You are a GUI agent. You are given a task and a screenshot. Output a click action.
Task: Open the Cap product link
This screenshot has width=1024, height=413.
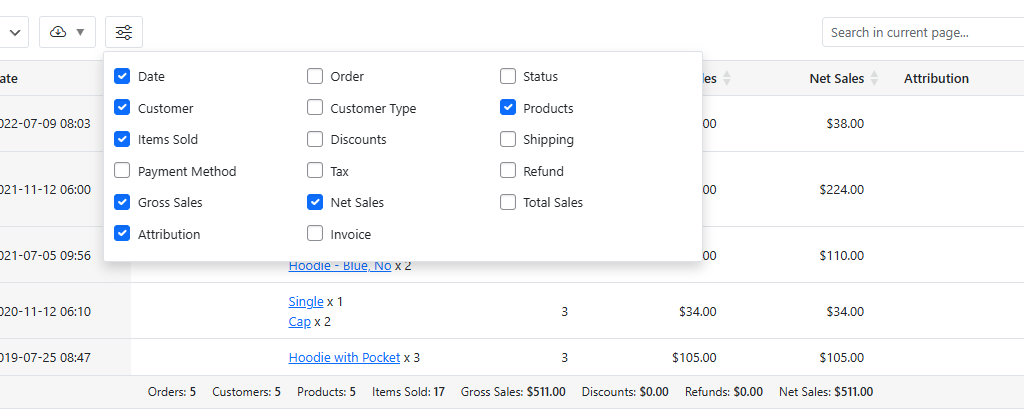pos(299,321)
